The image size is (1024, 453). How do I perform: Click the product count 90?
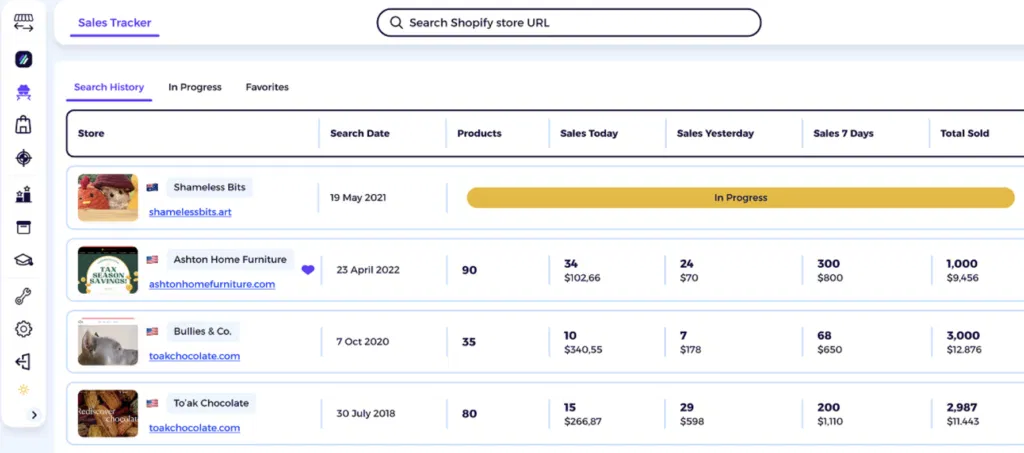(x=469, y=270)
